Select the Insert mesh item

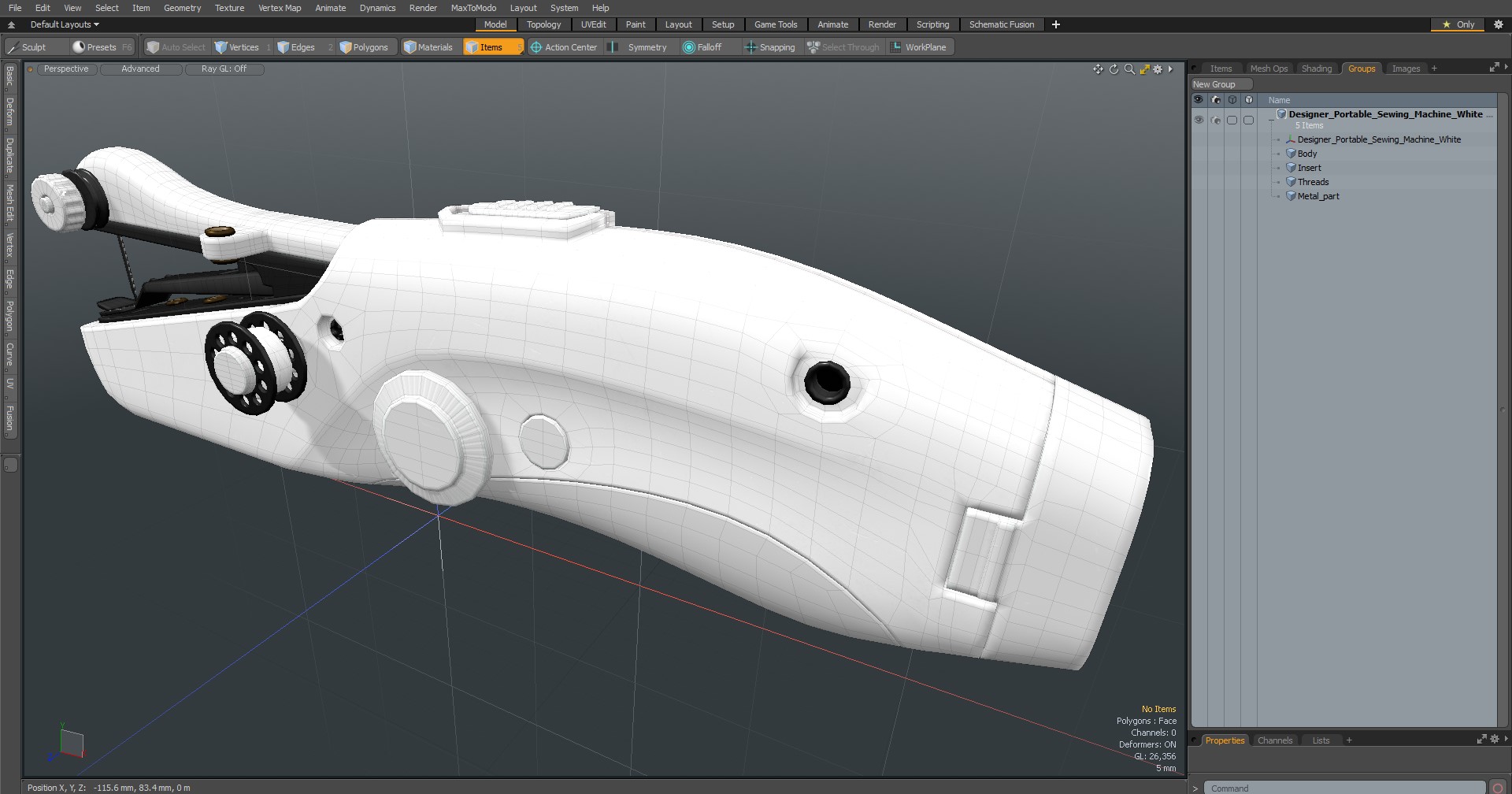tap(1310, 168)
